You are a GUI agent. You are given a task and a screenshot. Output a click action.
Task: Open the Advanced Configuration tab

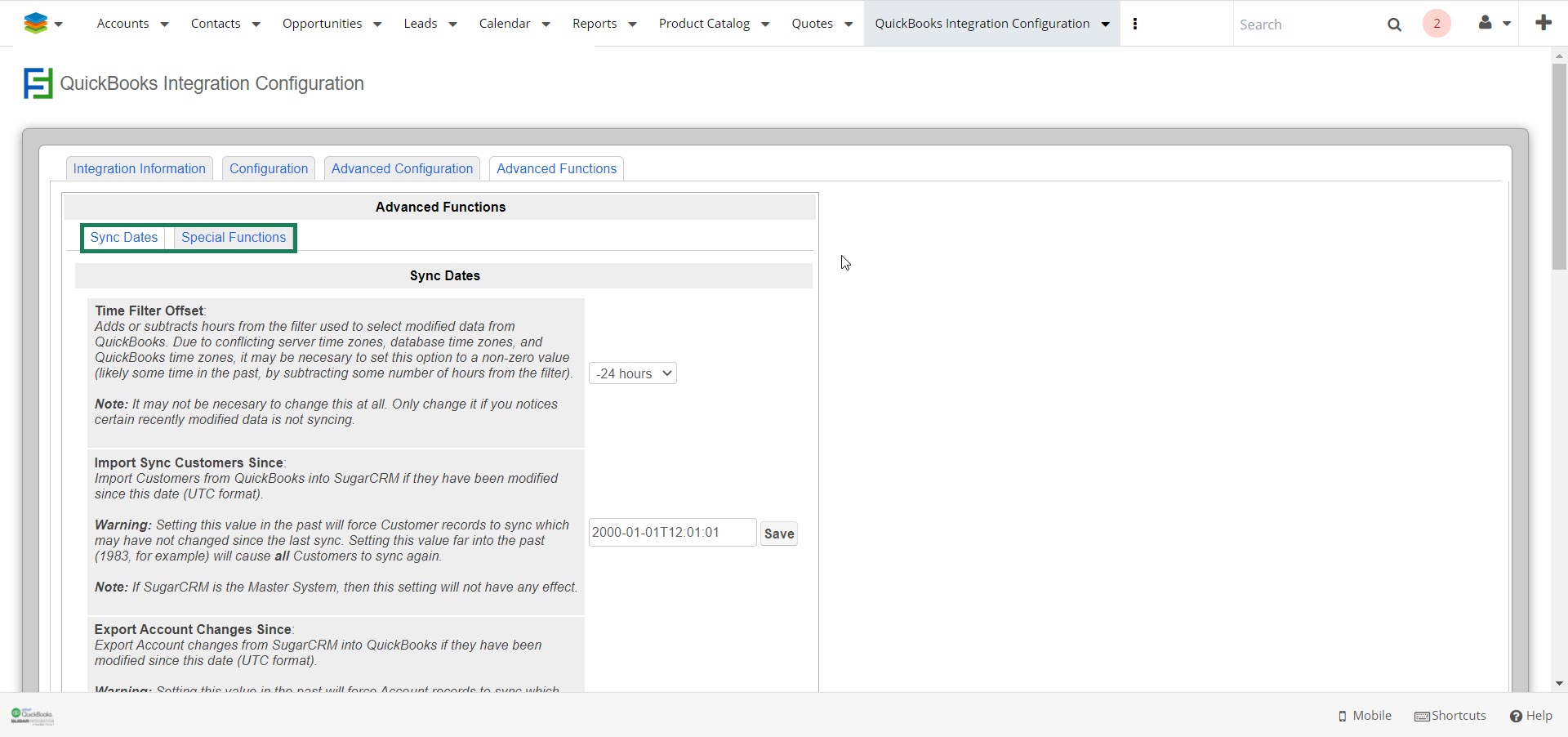[x=402, y=168]
